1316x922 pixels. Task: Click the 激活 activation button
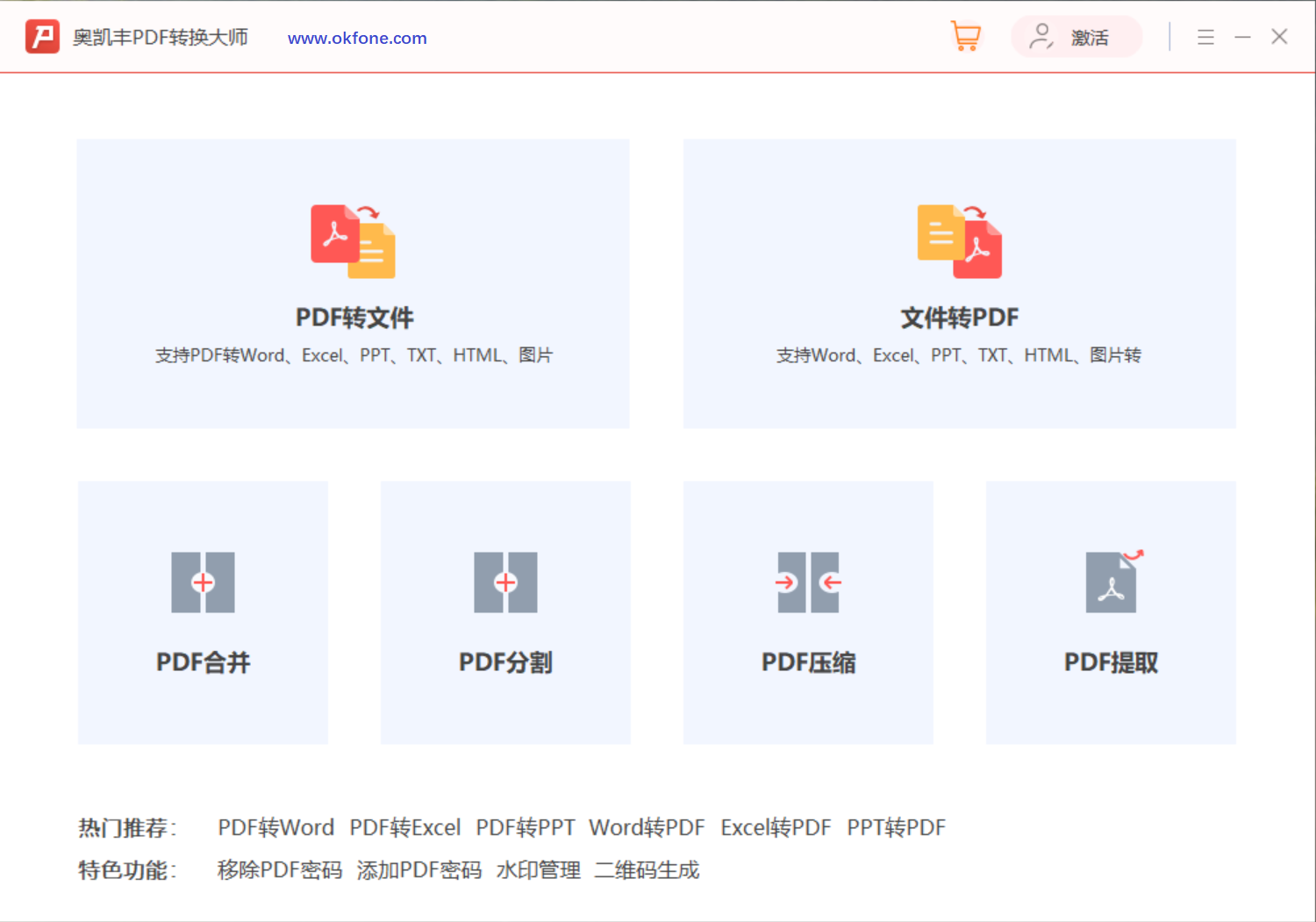point(1089,37)
